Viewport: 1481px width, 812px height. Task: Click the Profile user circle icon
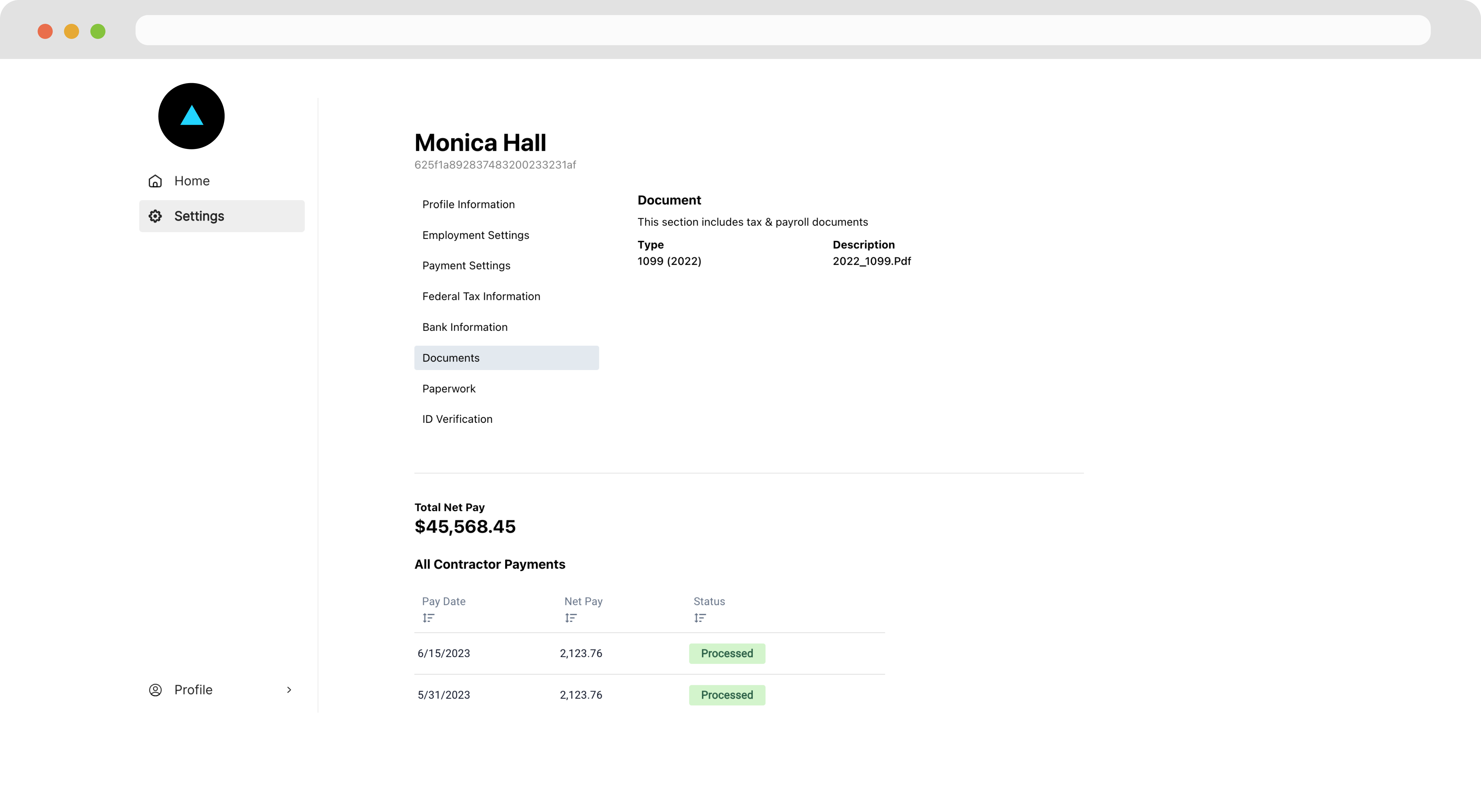(155, 690)
